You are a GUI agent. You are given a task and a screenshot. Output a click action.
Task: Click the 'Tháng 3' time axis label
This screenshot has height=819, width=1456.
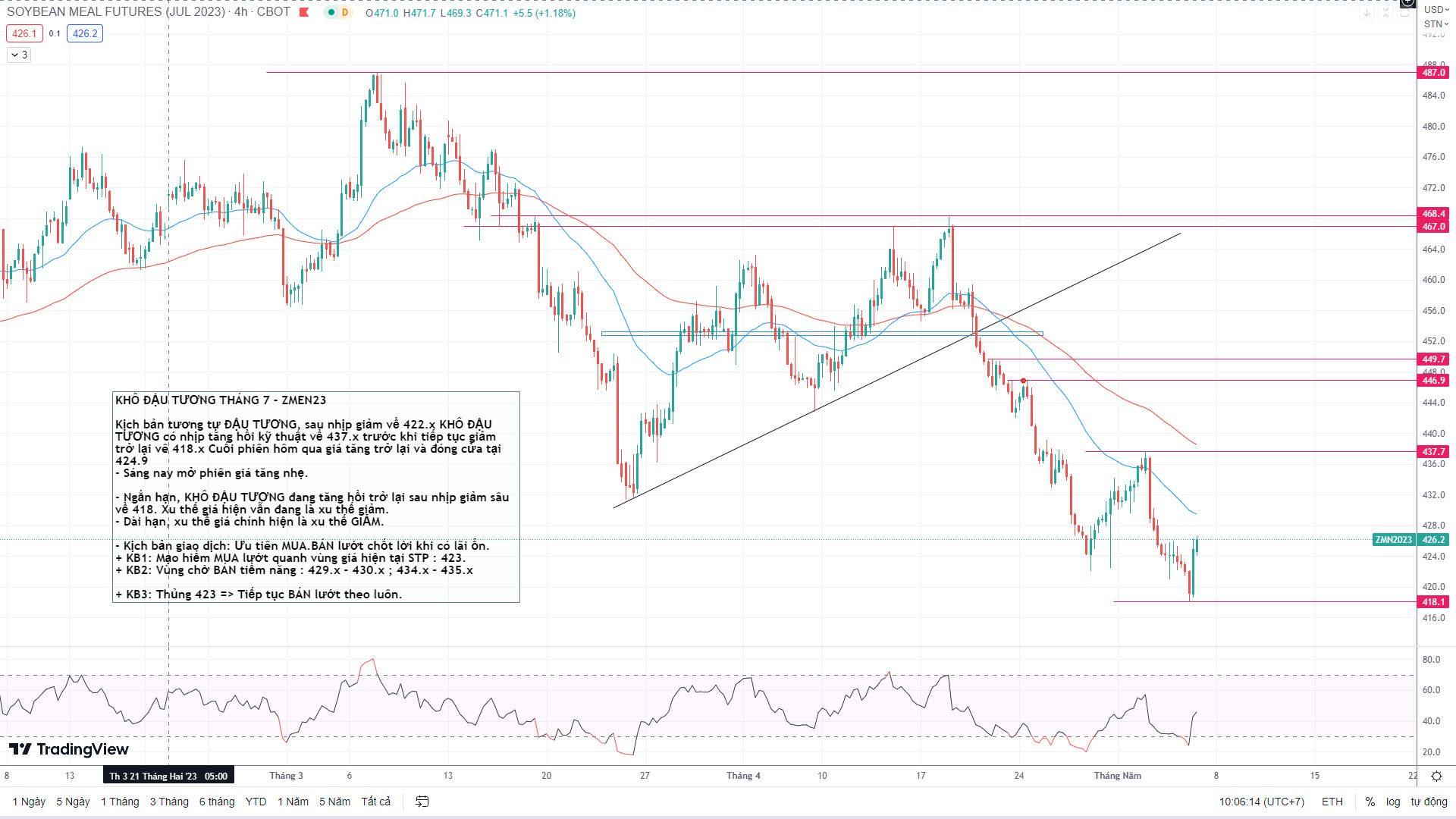[x=287, y=776]
